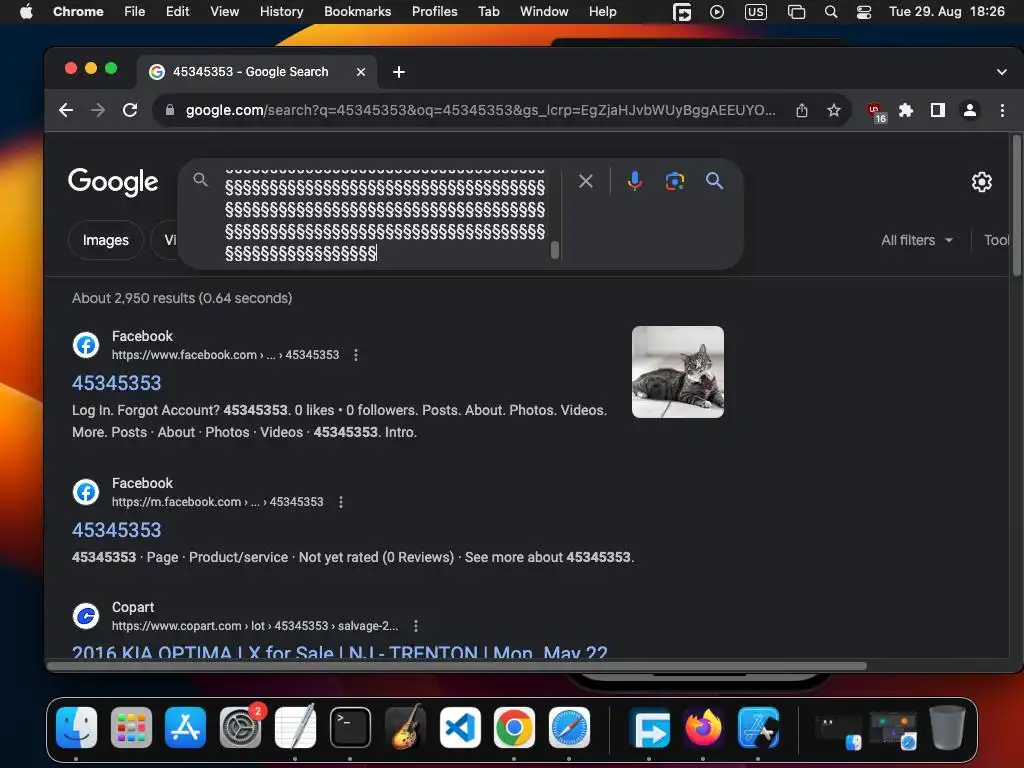This screenshot has width=1024, height=768.
Task: Open GarageBand from the dock
Action: pos(405,727)
